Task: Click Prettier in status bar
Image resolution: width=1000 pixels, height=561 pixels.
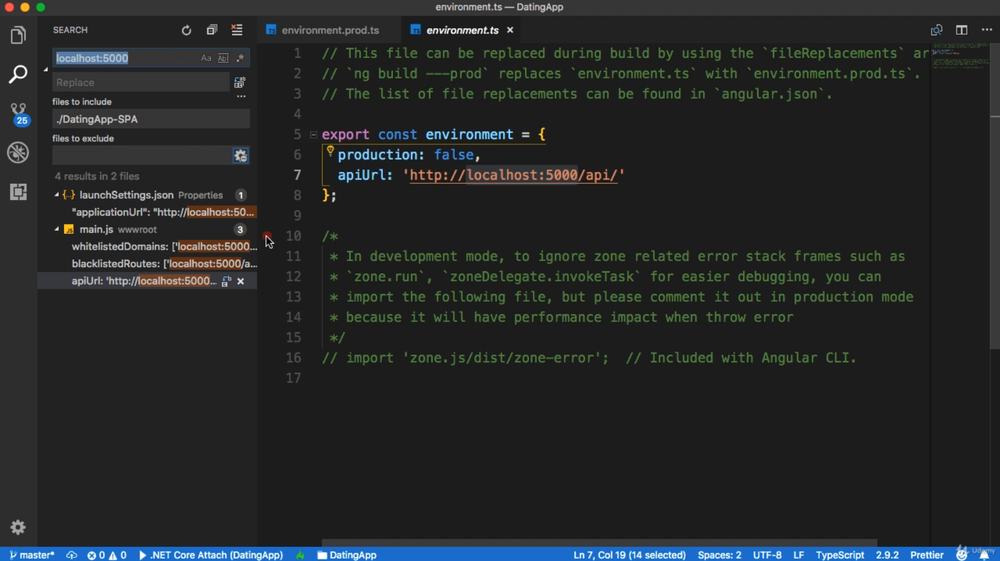Action: click(927, 555)
